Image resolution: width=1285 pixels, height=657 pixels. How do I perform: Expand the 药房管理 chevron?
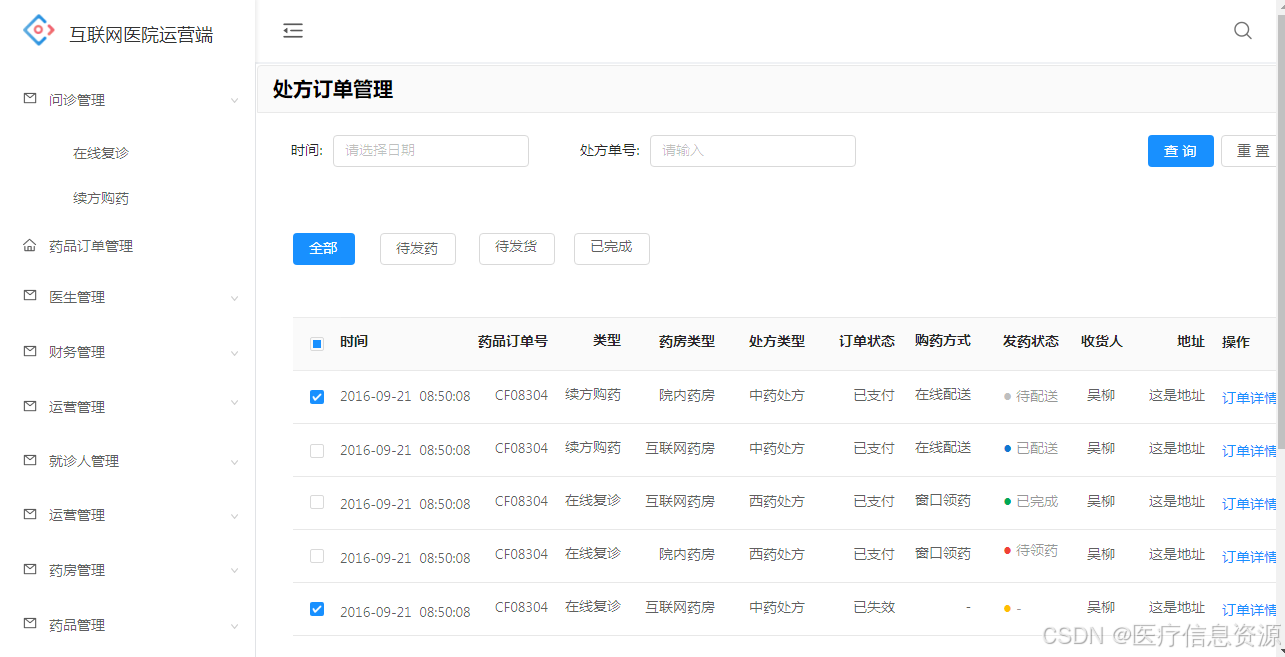(x=234, y=570)
